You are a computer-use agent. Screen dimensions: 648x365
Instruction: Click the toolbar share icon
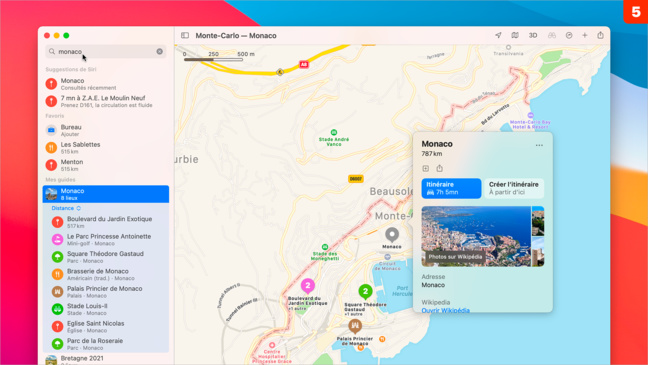tap(600, 35)
